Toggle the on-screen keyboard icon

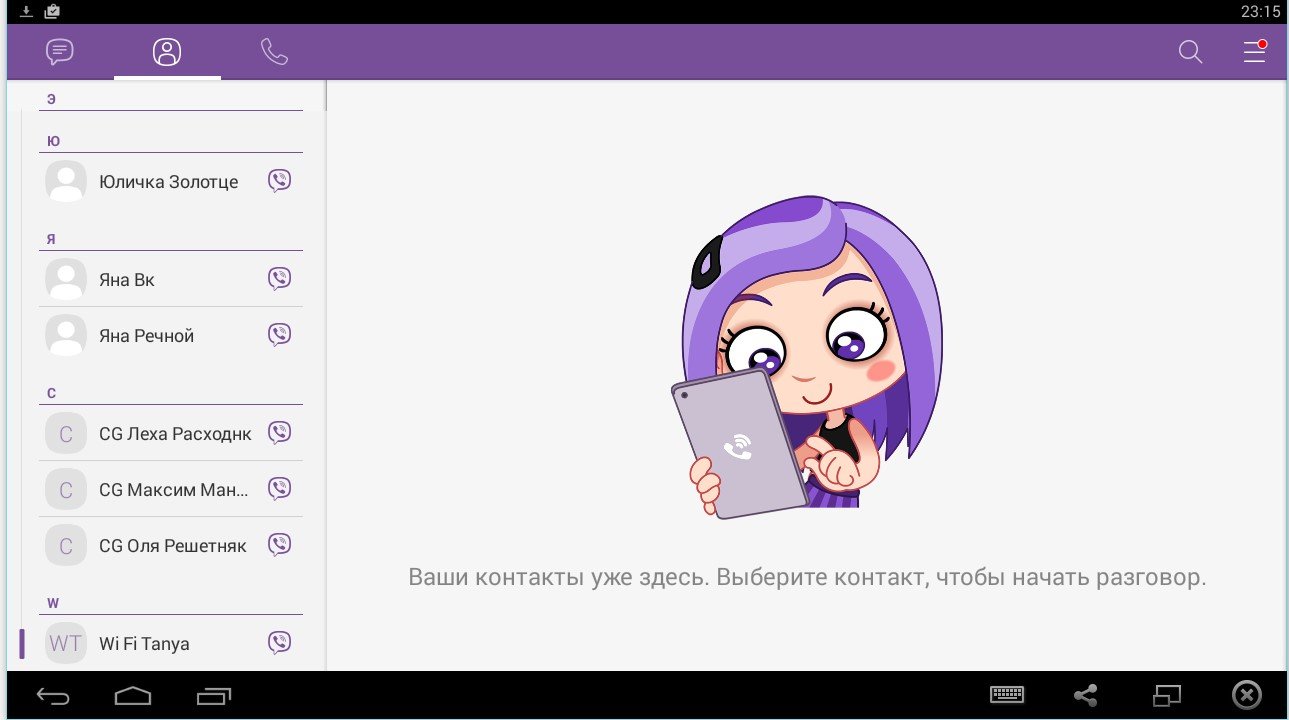(x=1007, y=695)
